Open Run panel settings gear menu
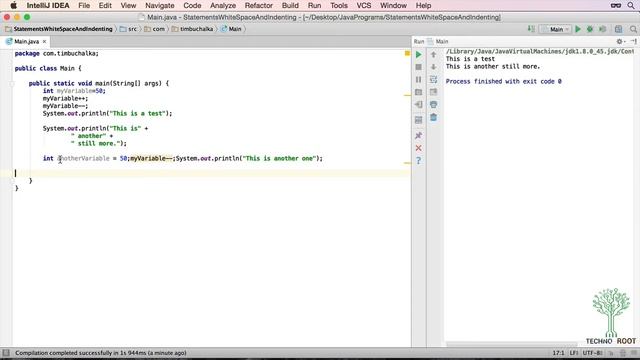 (x=620, y=41)
